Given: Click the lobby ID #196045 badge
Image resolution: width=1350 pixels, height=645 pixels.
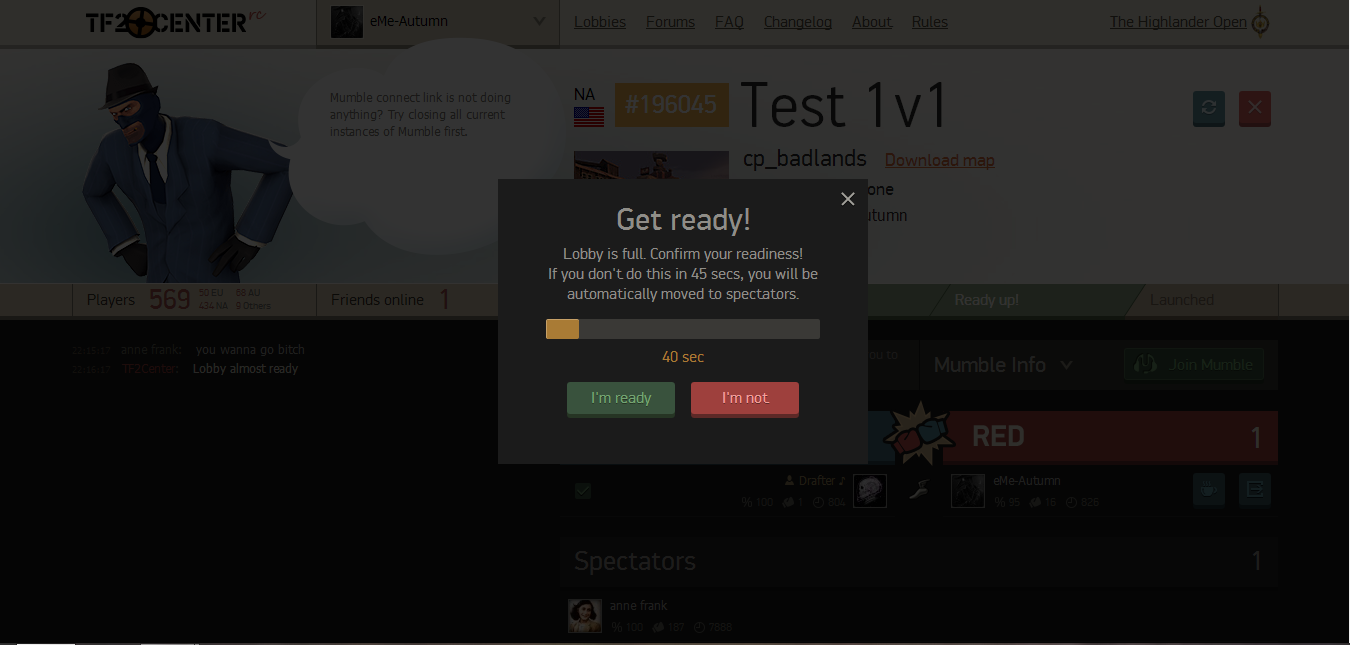Looking at the screenshot, I should pyautogui.click(x=672, y=105).
